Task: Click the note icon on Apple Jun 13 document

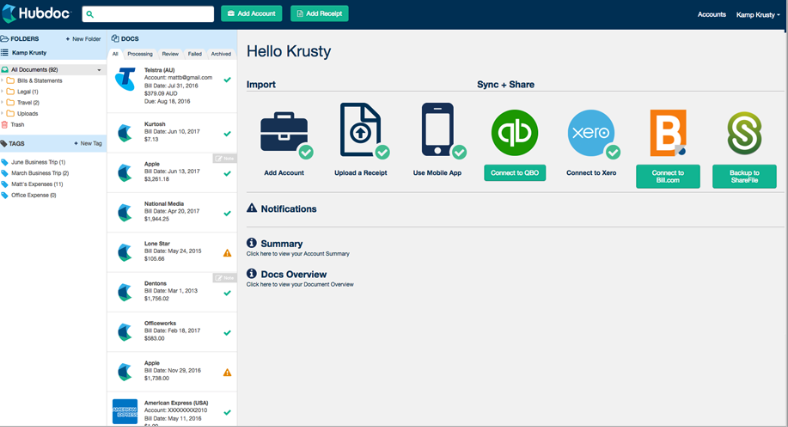Action: (224, 158)
